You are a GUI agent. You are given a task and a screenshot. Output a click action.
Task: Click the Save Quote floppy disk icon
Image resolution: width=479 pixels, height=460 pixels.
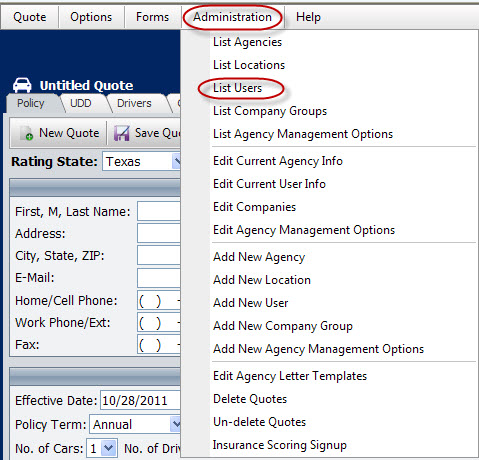point(121,133)
